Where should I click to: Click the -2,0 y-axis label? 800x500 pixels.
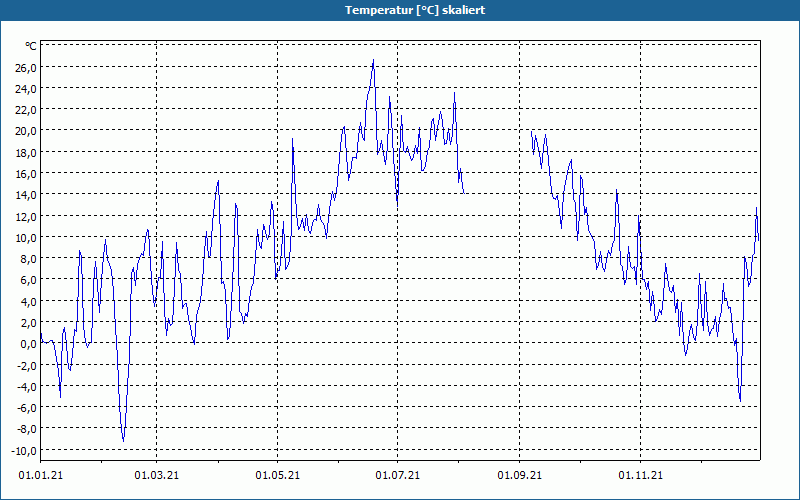[x=27, y=365]
